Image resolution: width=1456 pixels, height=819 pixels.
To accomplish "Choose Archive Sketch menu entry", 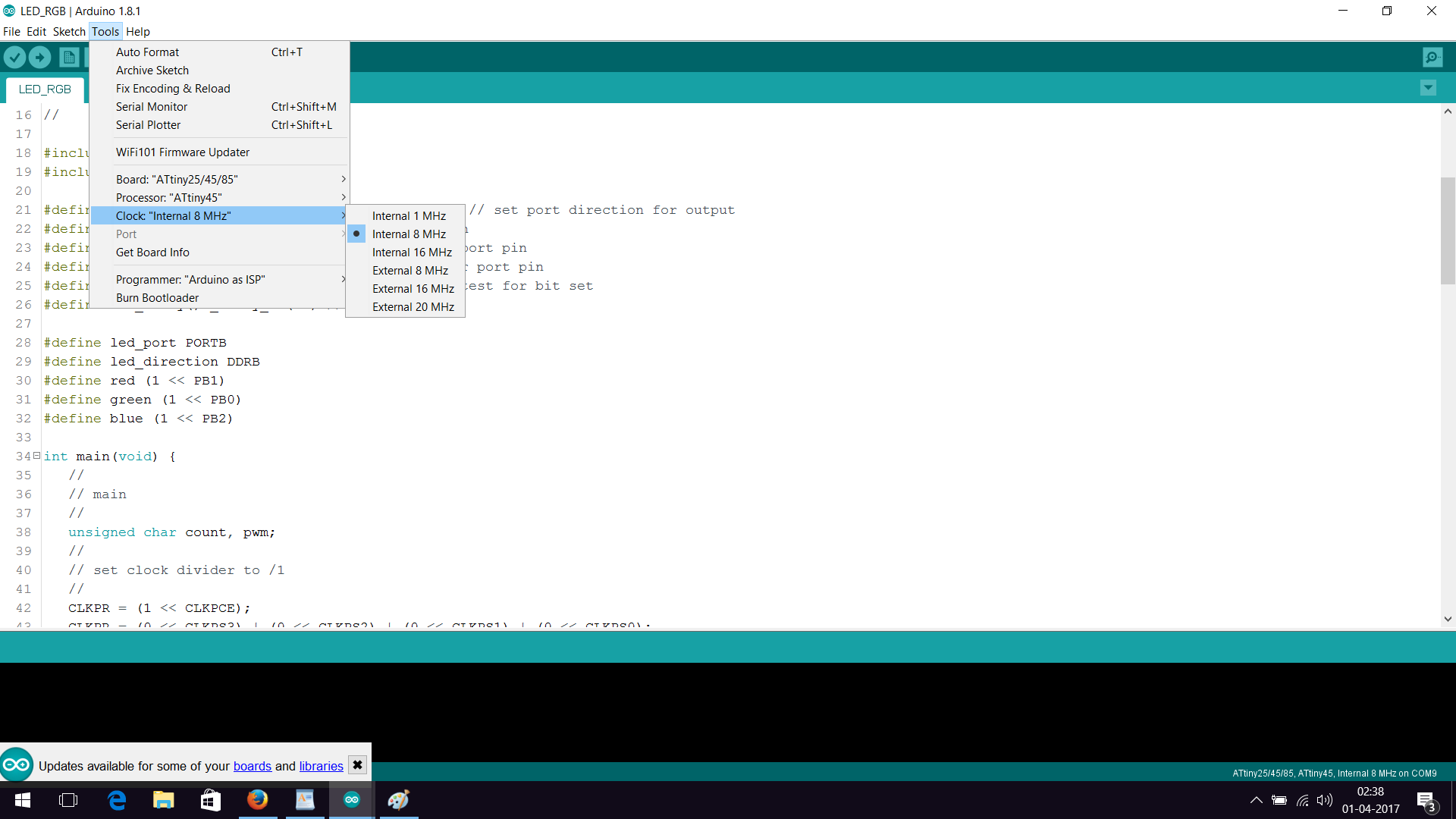I will (x=219, y=71).
